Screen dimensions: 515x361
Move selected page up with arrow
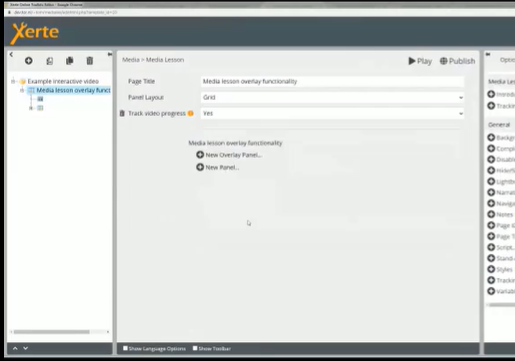[15, 348]
